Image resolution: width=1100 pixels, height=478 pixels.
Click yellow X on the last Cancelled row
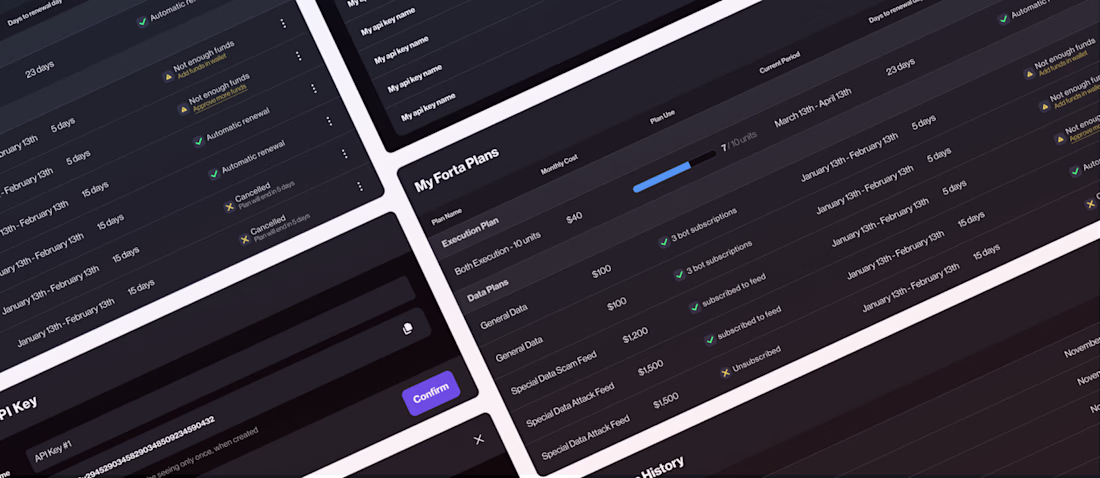point(245,239)
